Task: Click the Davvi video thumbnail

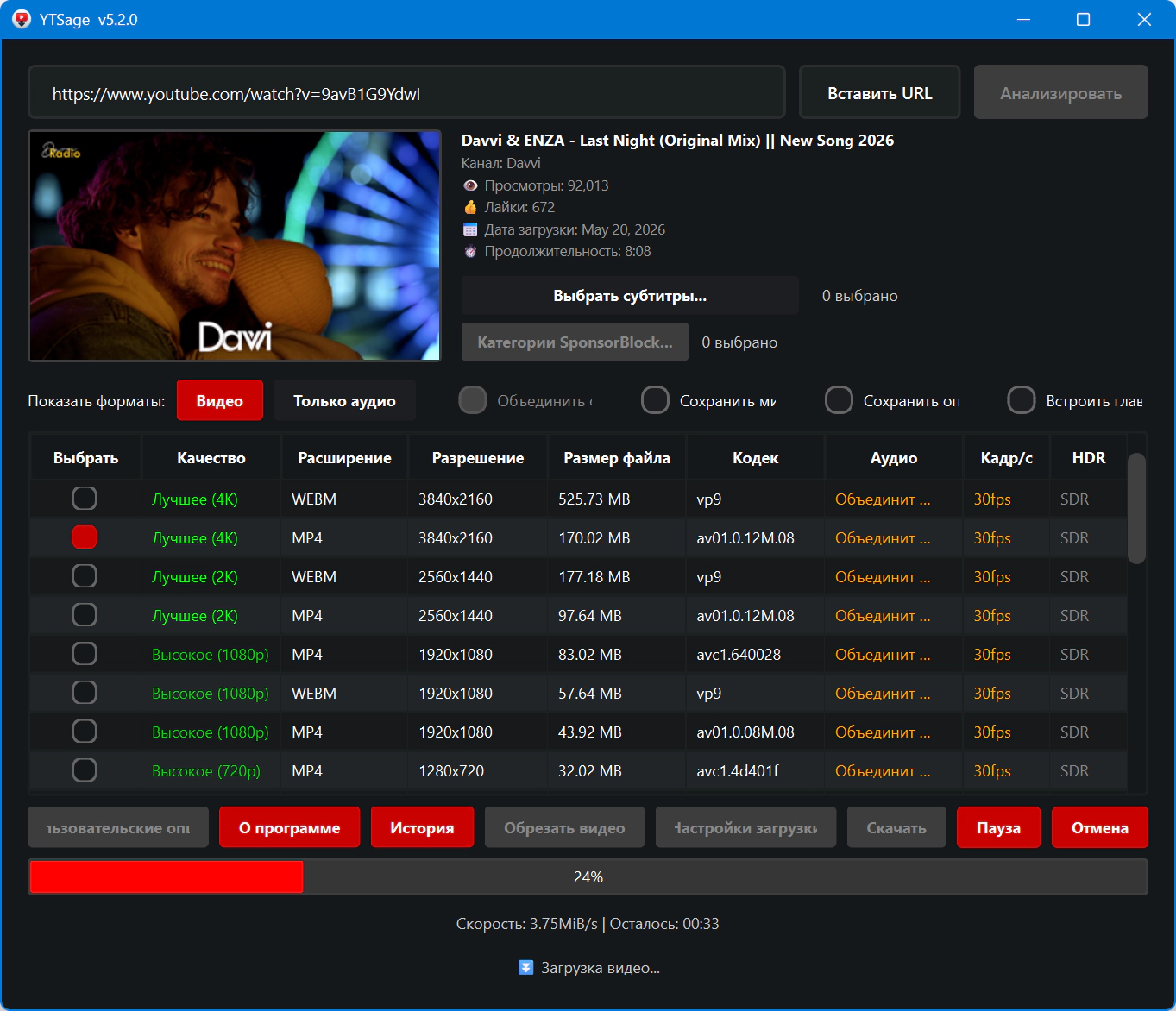Action: 235,246
